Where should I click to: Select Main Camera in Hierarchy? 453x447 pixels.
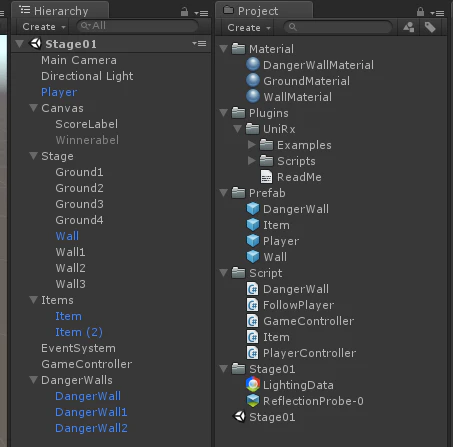point(79,60)
